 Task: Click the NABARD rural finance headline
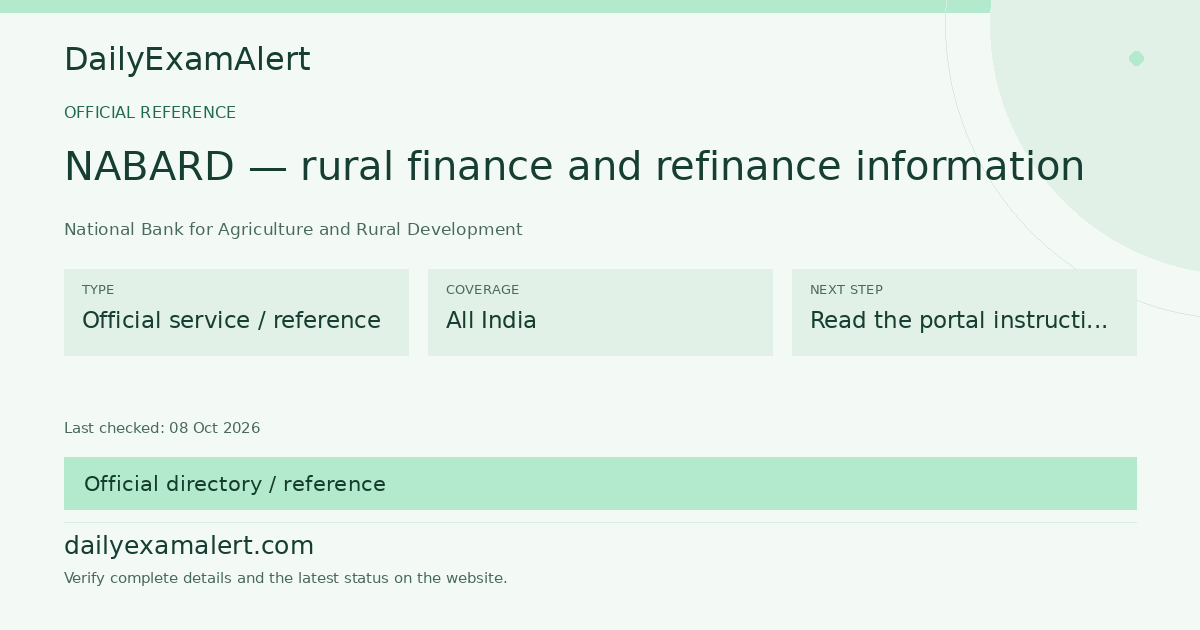574,167
